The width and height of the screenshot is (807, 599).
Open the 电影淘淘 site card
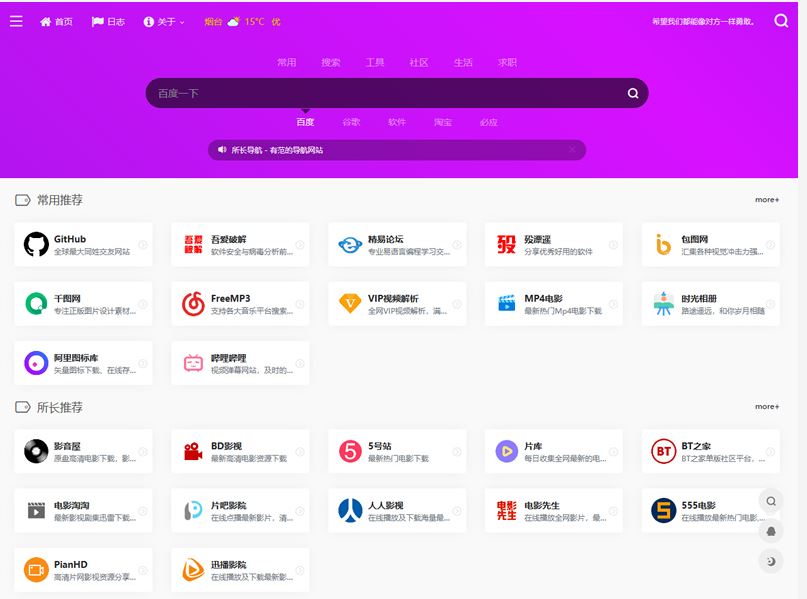coord(83,510)
